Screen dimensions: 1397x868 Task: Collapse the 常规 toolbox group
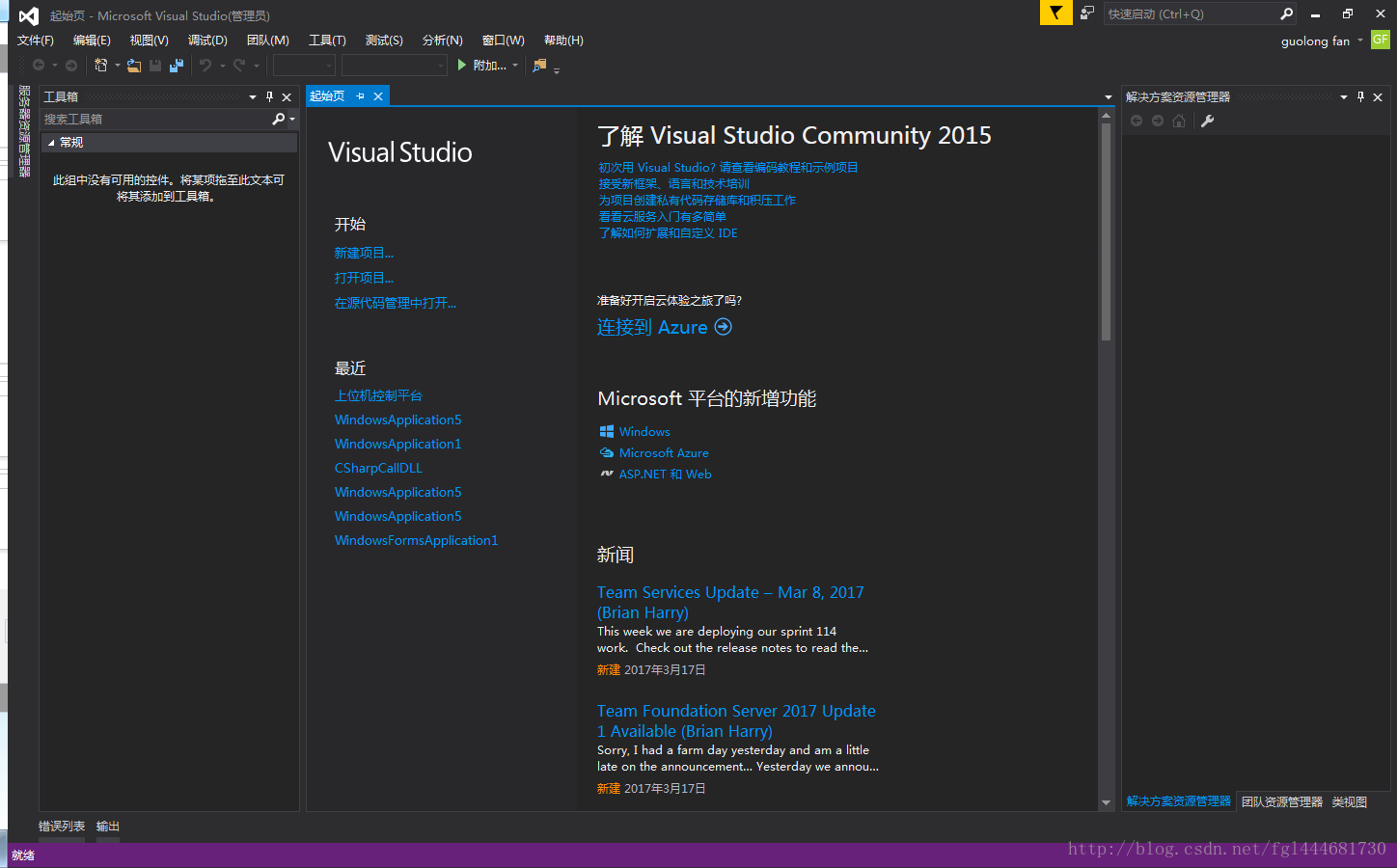[x=51, y=143]
